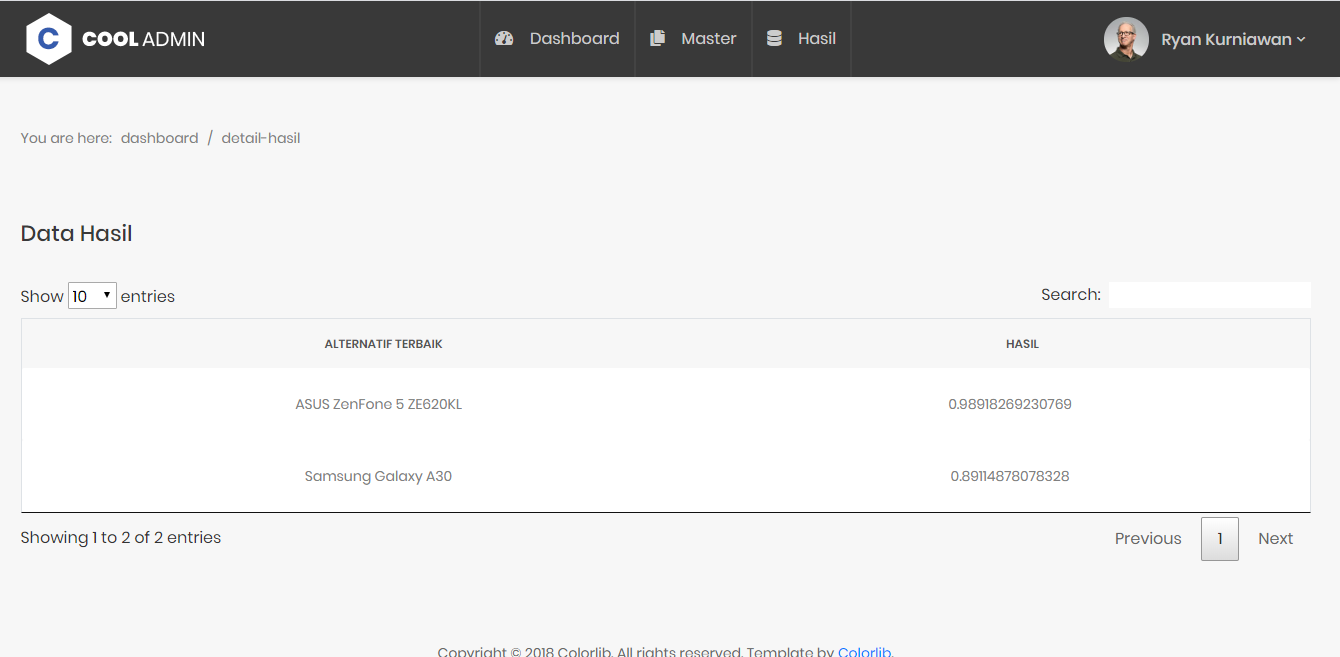Sort by Alternatif Terbaik column header
Screen dimensions: 1340x657
pyautogui.click(x=383, y=344)
